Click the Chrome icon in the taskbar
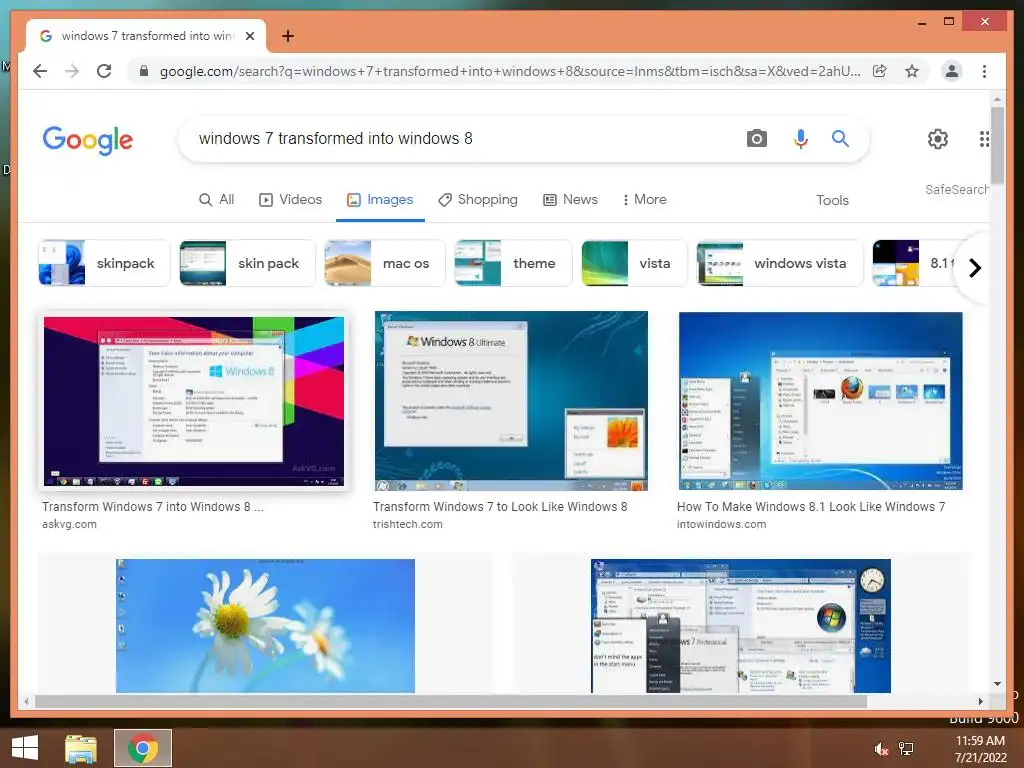1024x768 pixels. [143, 748]
